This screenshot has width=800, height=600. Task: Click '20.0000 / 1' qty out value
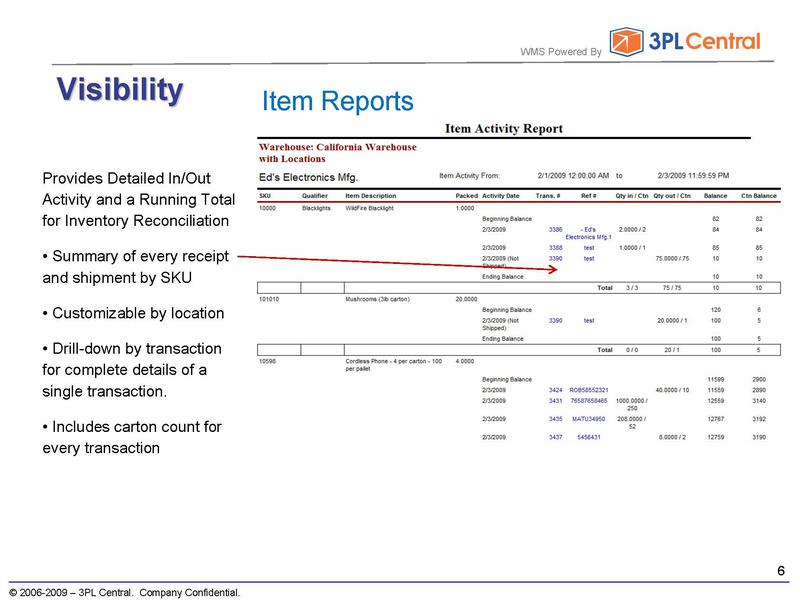(672, 321)
